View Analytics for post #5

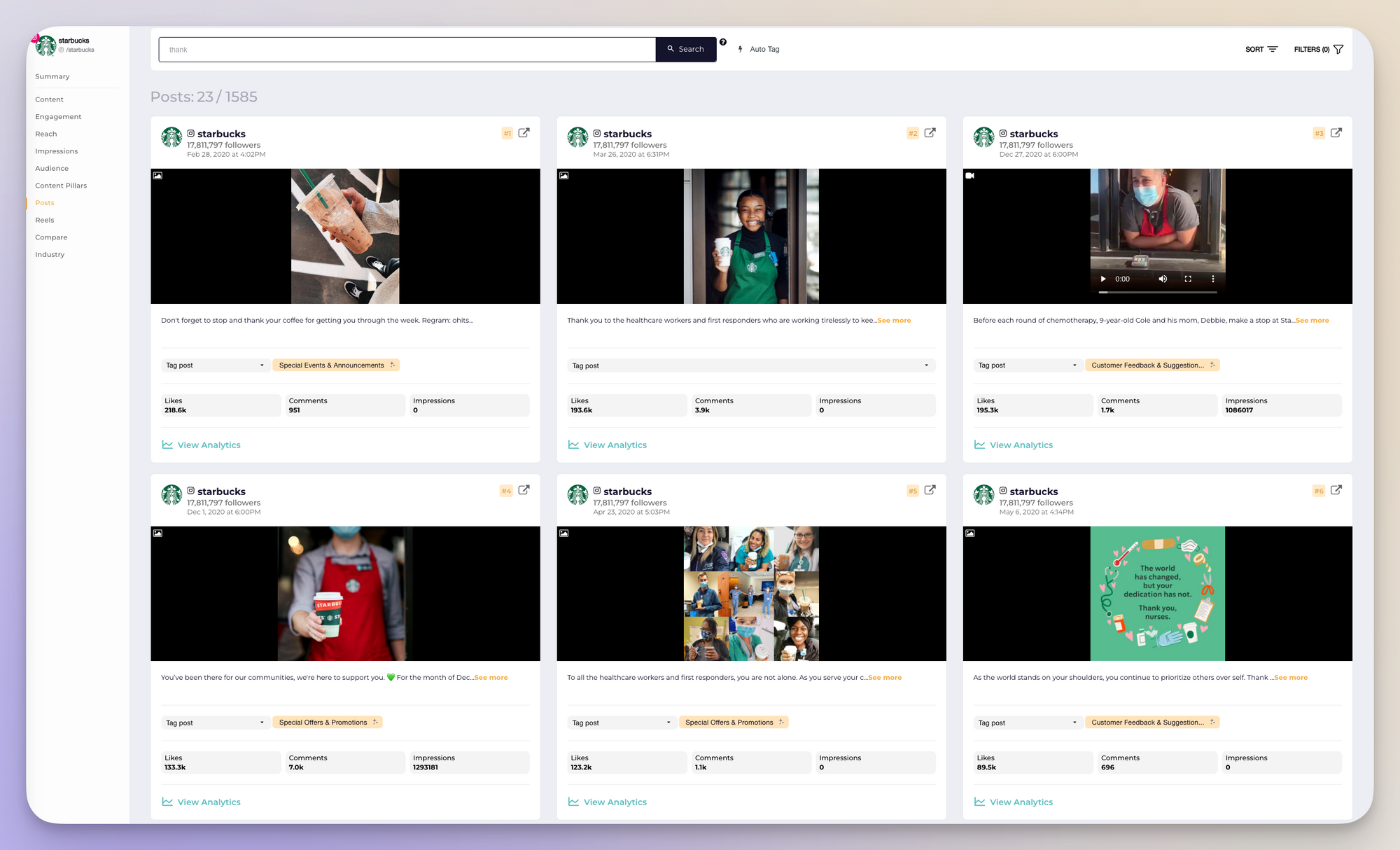pos(608,802)
